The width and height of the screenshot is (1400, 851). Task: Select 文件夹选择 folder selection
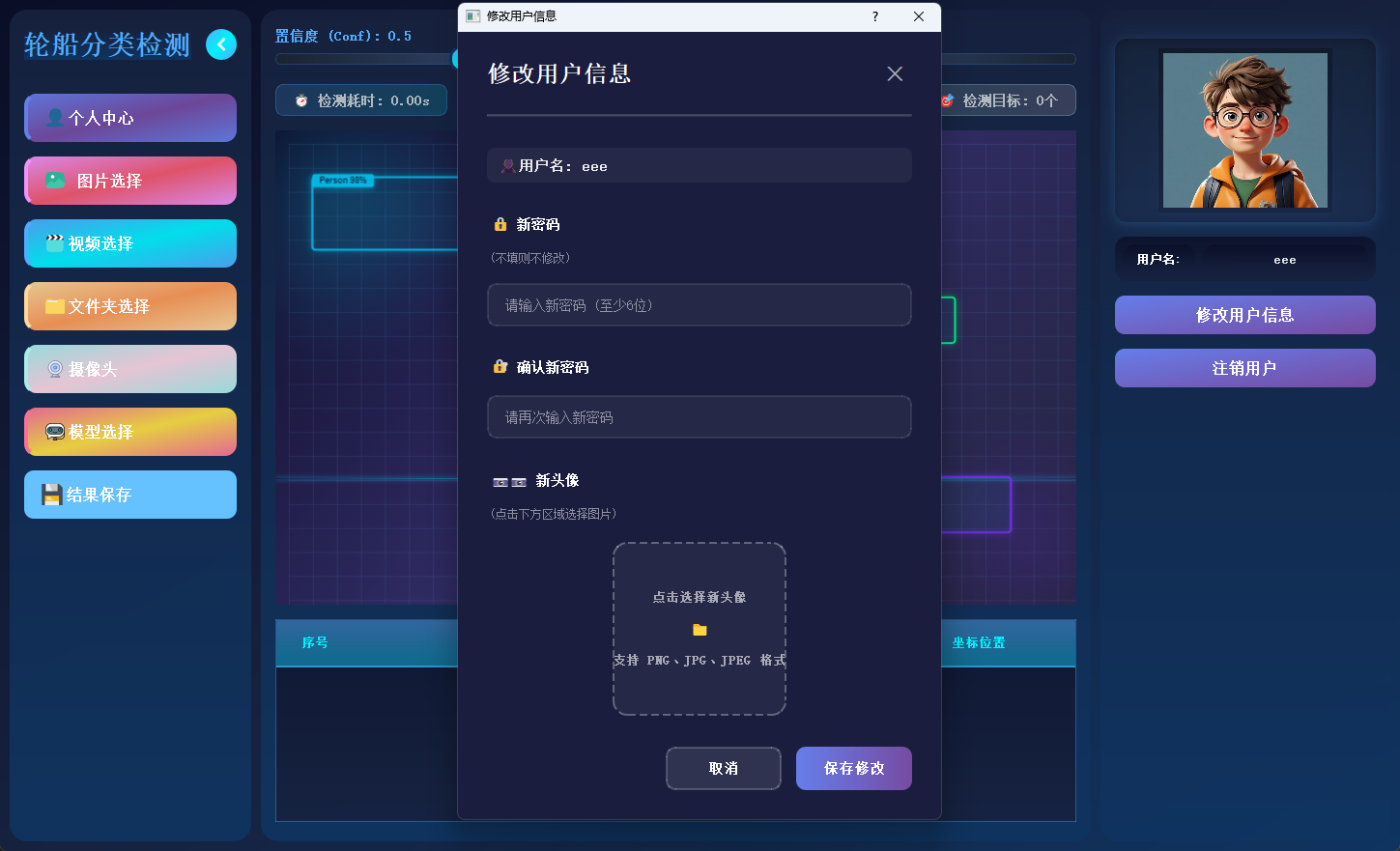click(x=130, y=306)
